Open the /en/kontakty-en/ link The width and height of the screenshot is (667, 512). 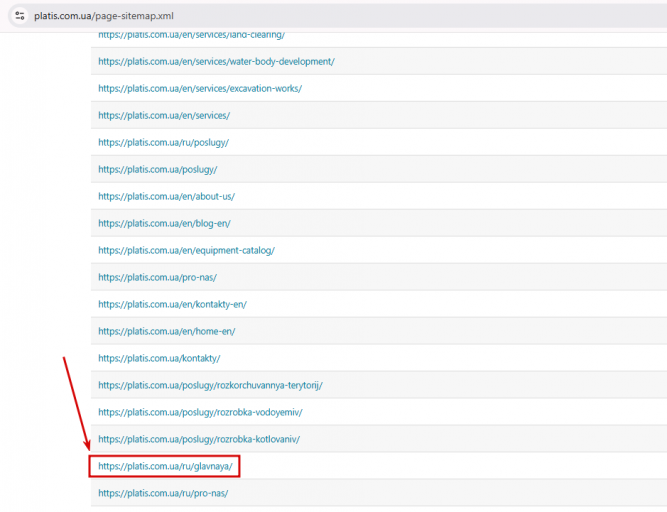pyautogui.click(x=172, y=304)
